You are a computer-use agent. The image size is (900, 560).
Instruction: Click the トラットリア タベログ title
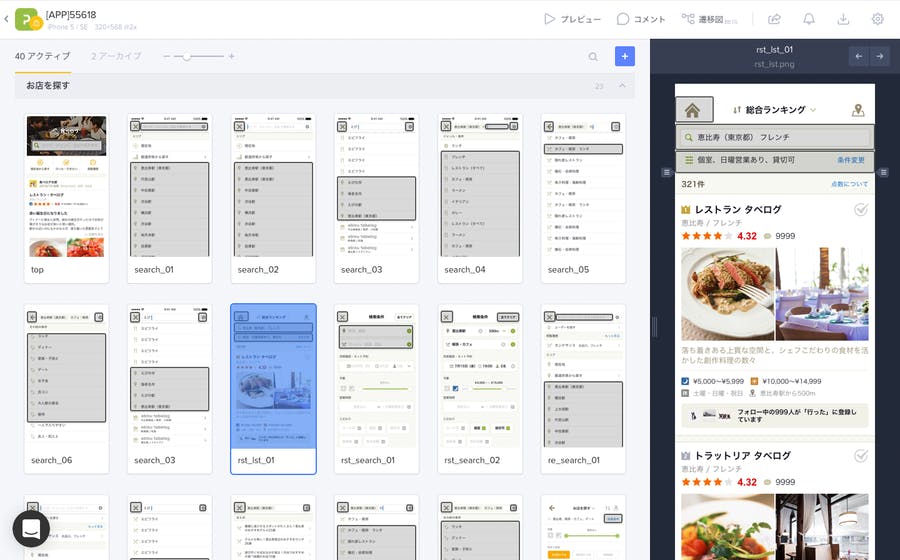pyautogui.click(x=743, y=456)
